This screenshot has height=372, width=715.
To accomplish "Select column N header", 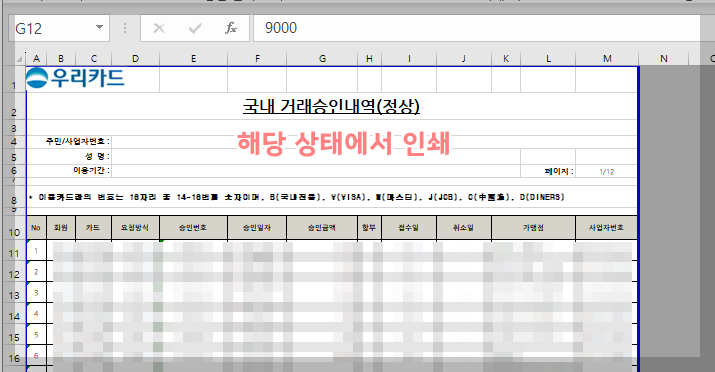I will tap(663, 59).
